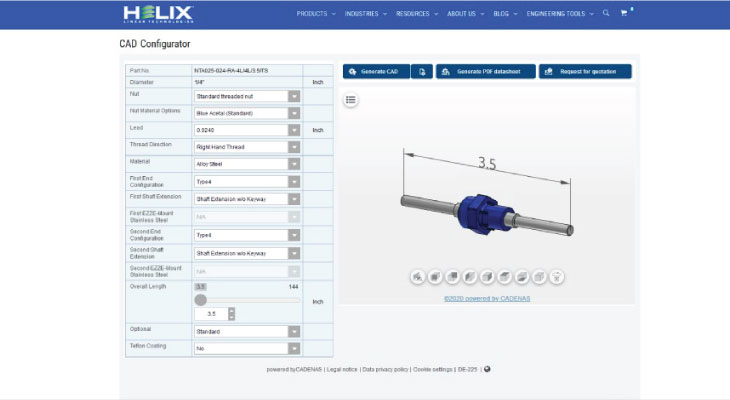
Task: Click Request for quotation button
Action: coord(585,72)
